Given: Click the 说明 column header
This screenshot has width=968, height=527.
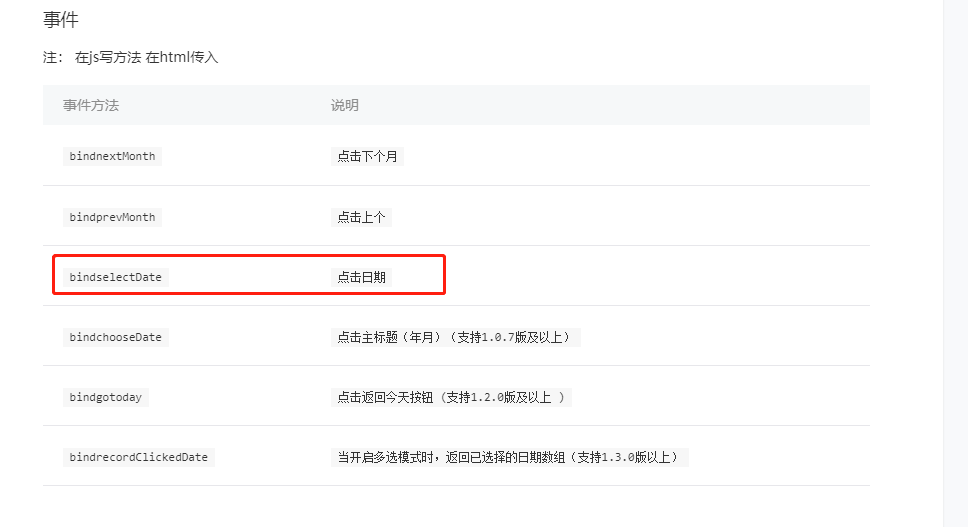Looking at the screenshot, I should pos(344,106).
